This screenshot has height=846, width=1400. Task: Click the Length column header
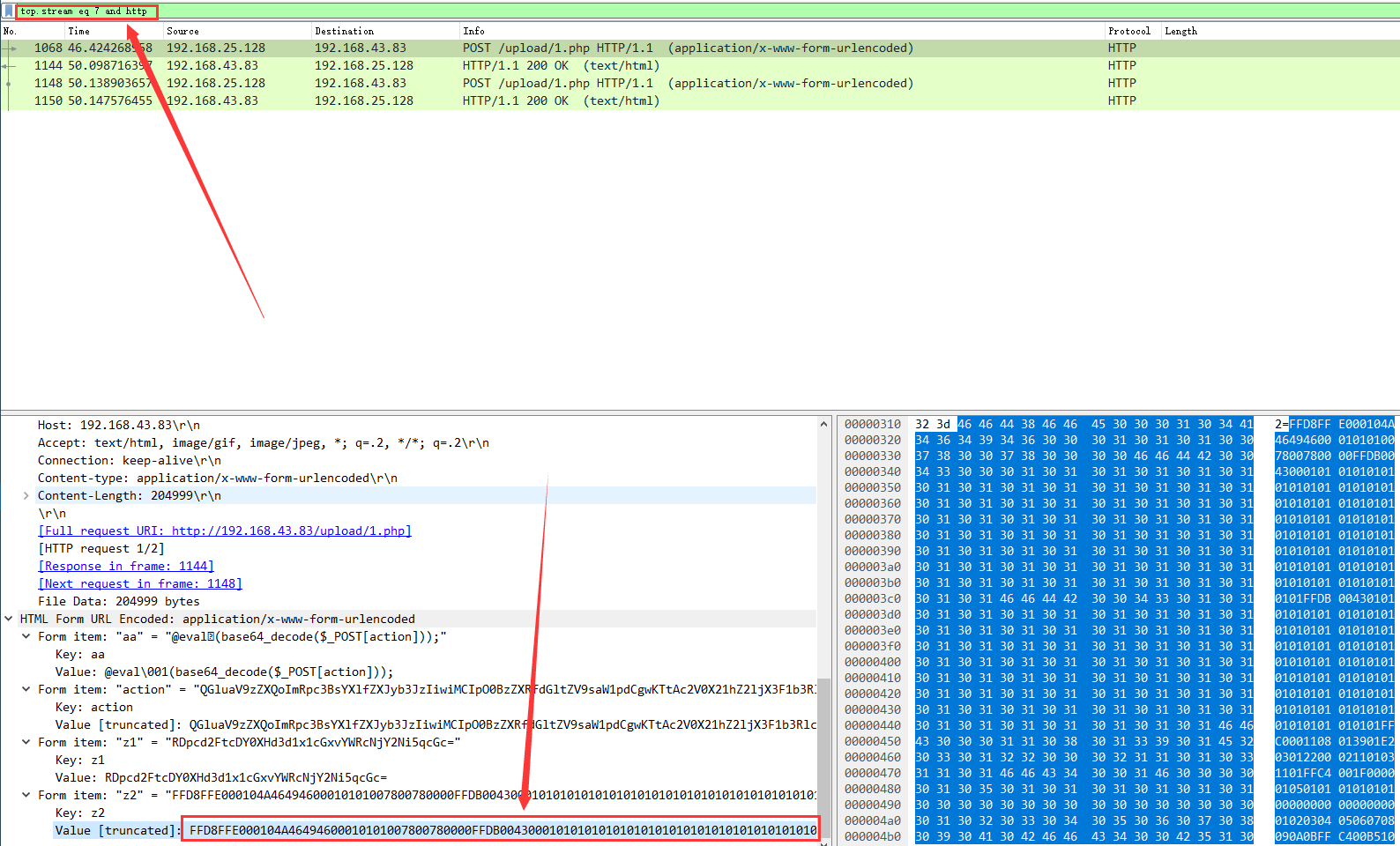(x=1181, y=31)
